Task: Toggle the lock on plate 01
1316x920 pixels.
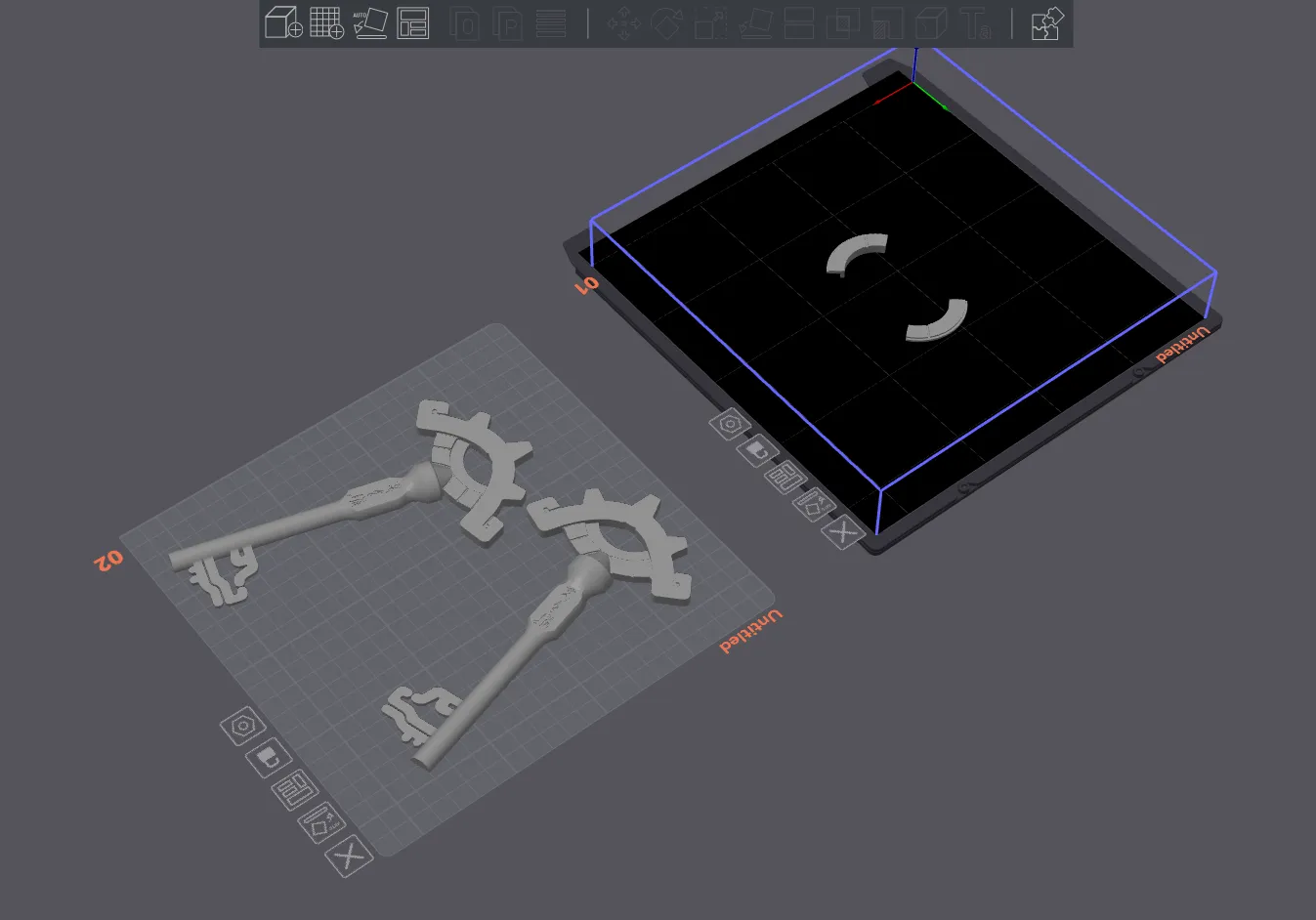Action: pos(757,450)
